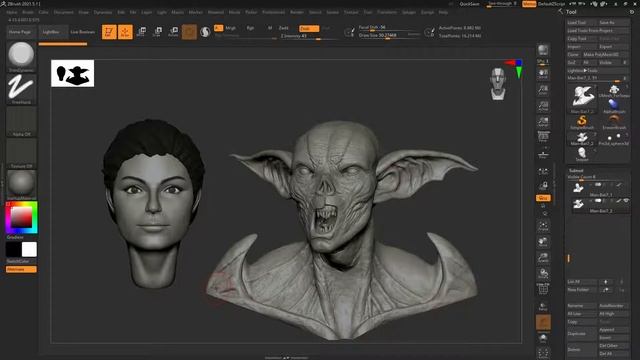Image resolution: width=640 pixels, height=360 pixels.
Task: Toggle Persp perspective icon
Action: click(543, 137)
